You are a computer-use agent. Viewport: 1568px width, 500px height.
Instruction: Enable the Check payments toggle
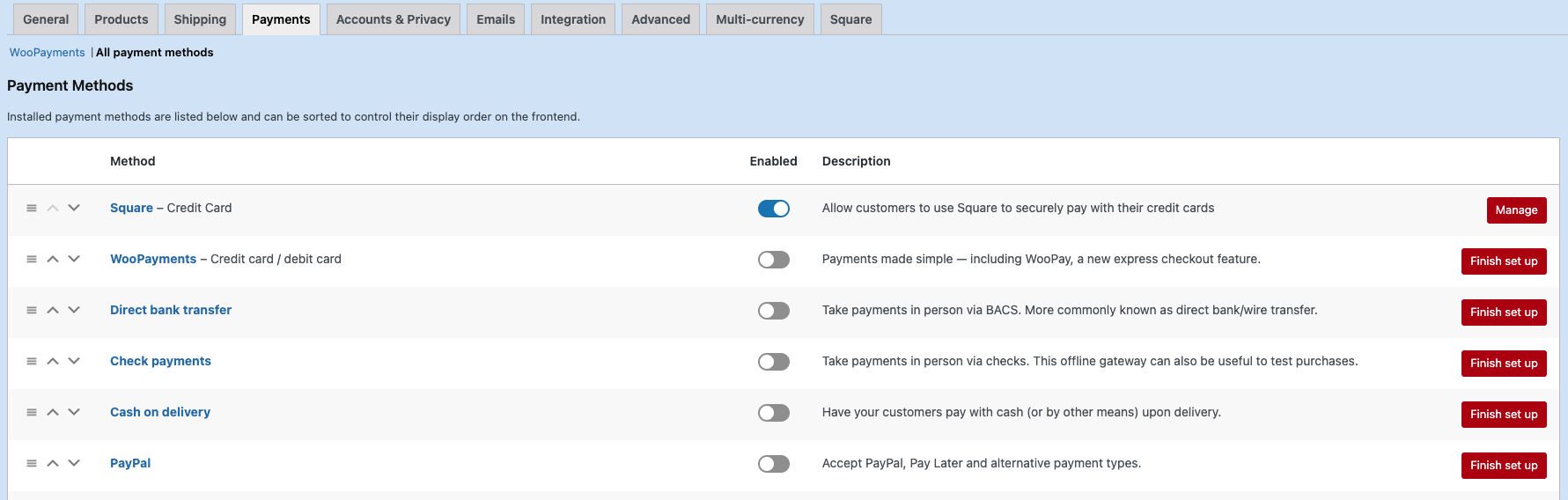coord(774,362)
